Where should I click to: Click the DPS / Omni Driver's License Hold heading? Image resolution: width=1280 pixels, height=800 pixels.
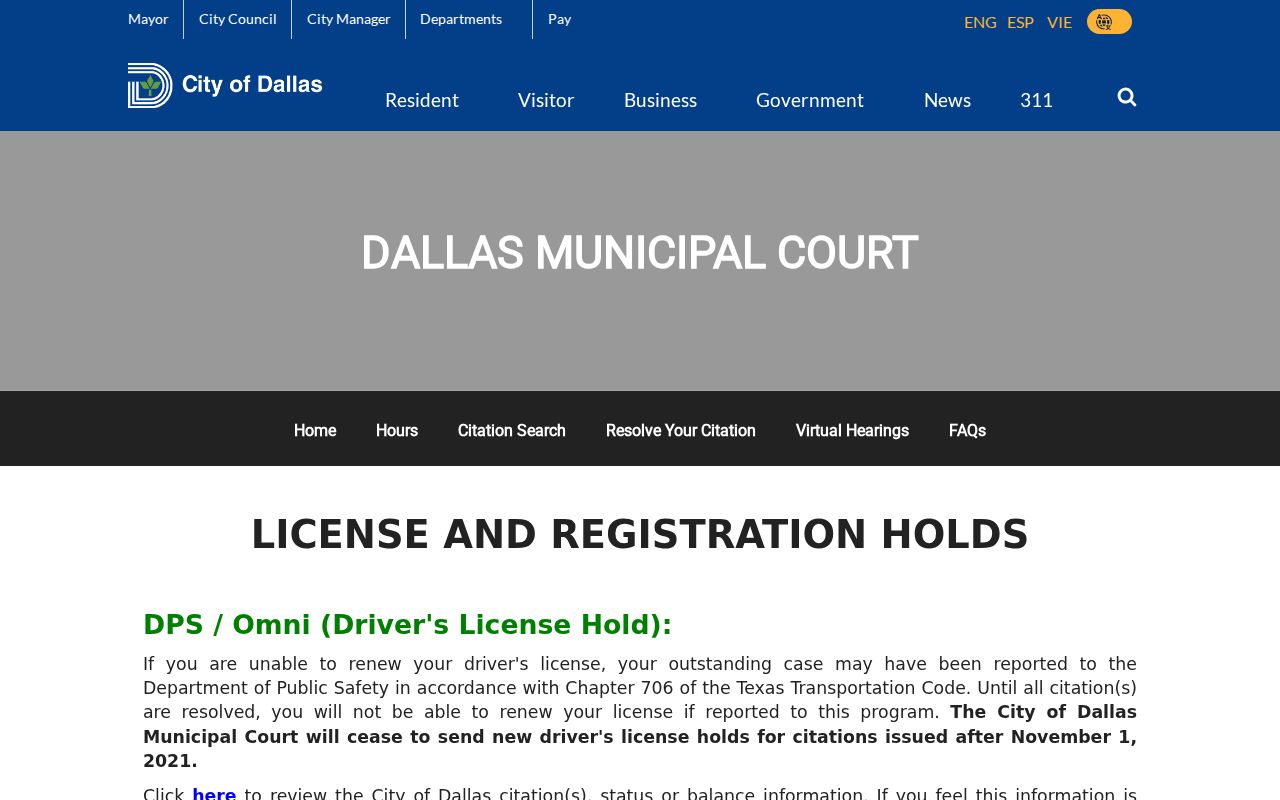pyautogui.click(x=408, y=625)
